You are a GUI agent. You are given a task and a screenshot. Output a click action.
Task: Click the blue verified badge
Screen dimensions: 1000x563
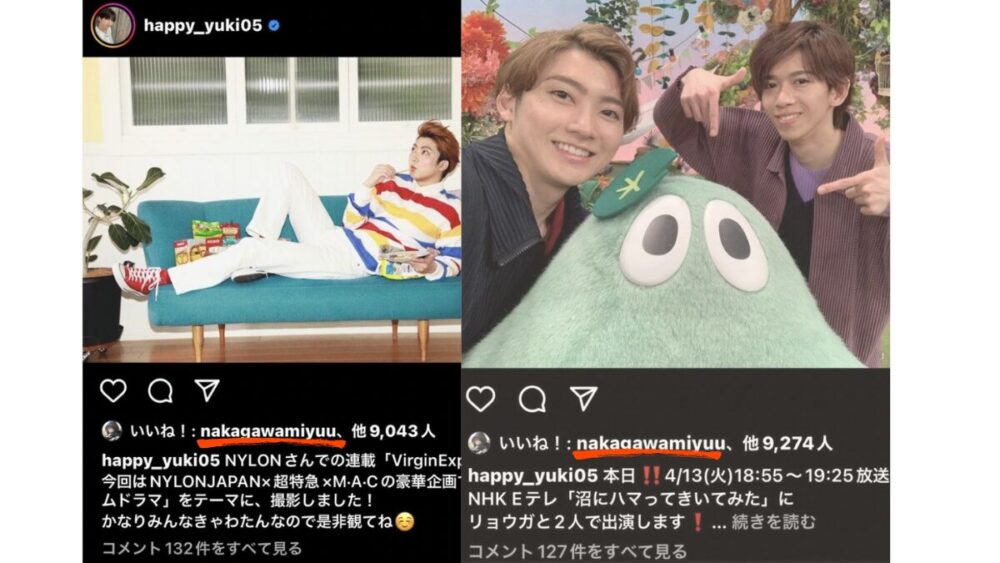tap(274, 26)
